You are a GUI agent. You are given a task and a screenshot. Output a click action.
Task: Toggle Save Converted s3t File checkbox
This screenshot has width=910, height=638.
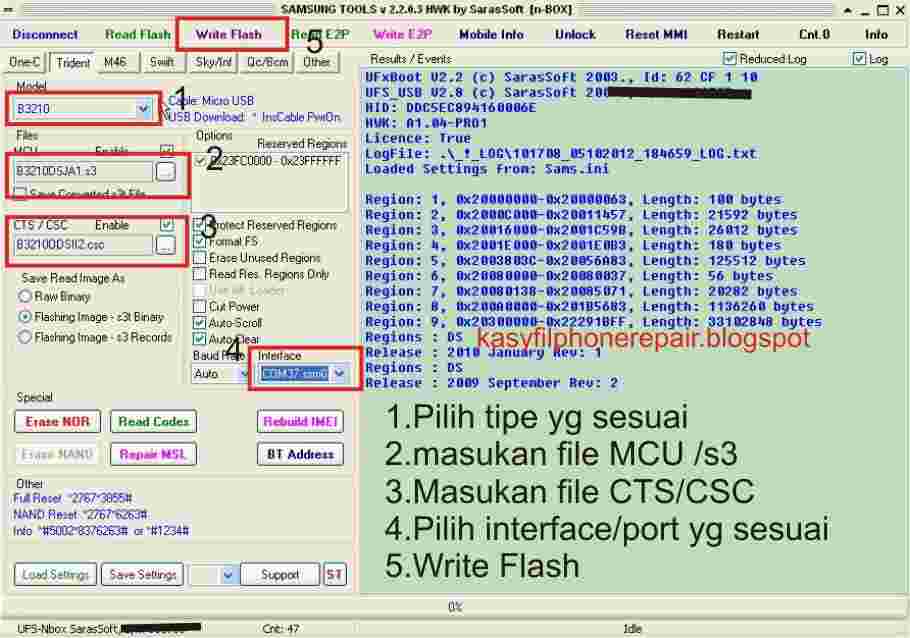point(20,193)
